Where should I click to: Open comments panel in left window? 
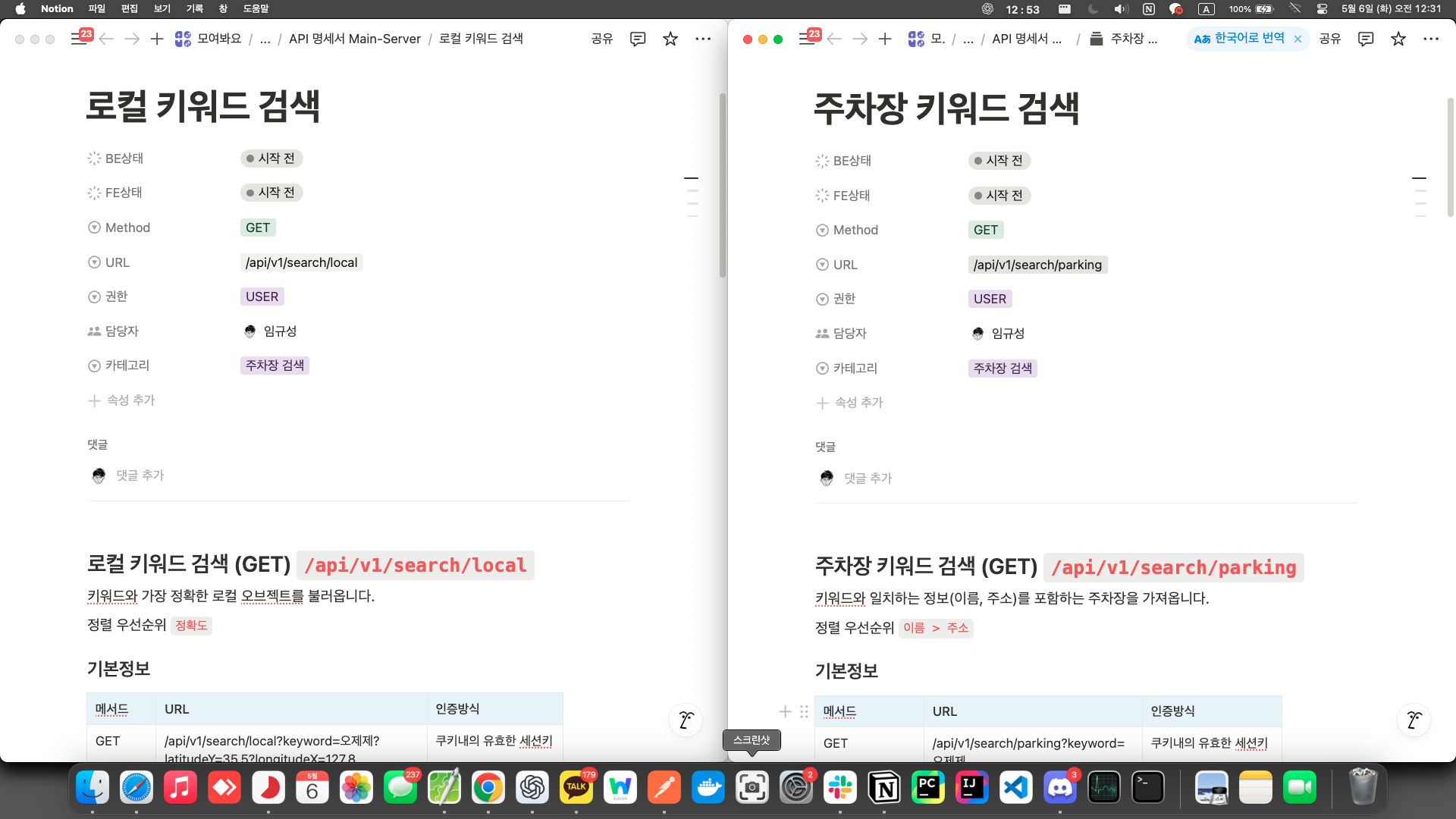click(638, 39)
